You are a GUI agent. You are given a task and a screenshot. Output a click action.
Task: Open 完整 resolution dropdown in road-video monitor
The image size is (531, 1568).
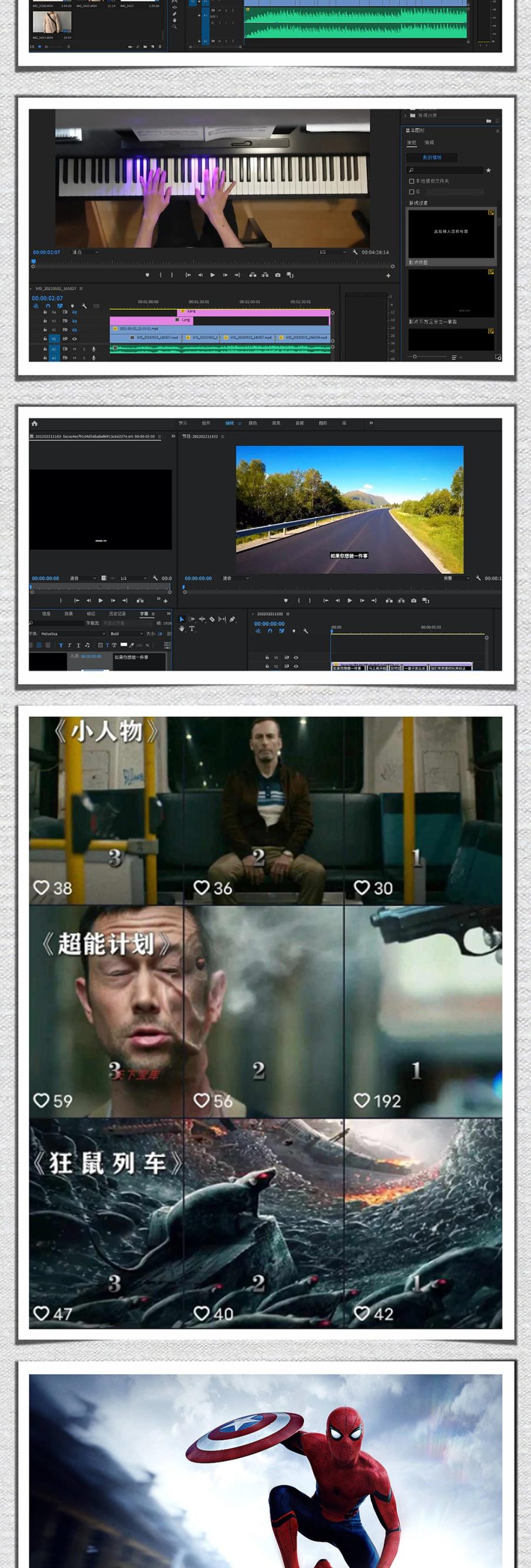pos(457,578)
